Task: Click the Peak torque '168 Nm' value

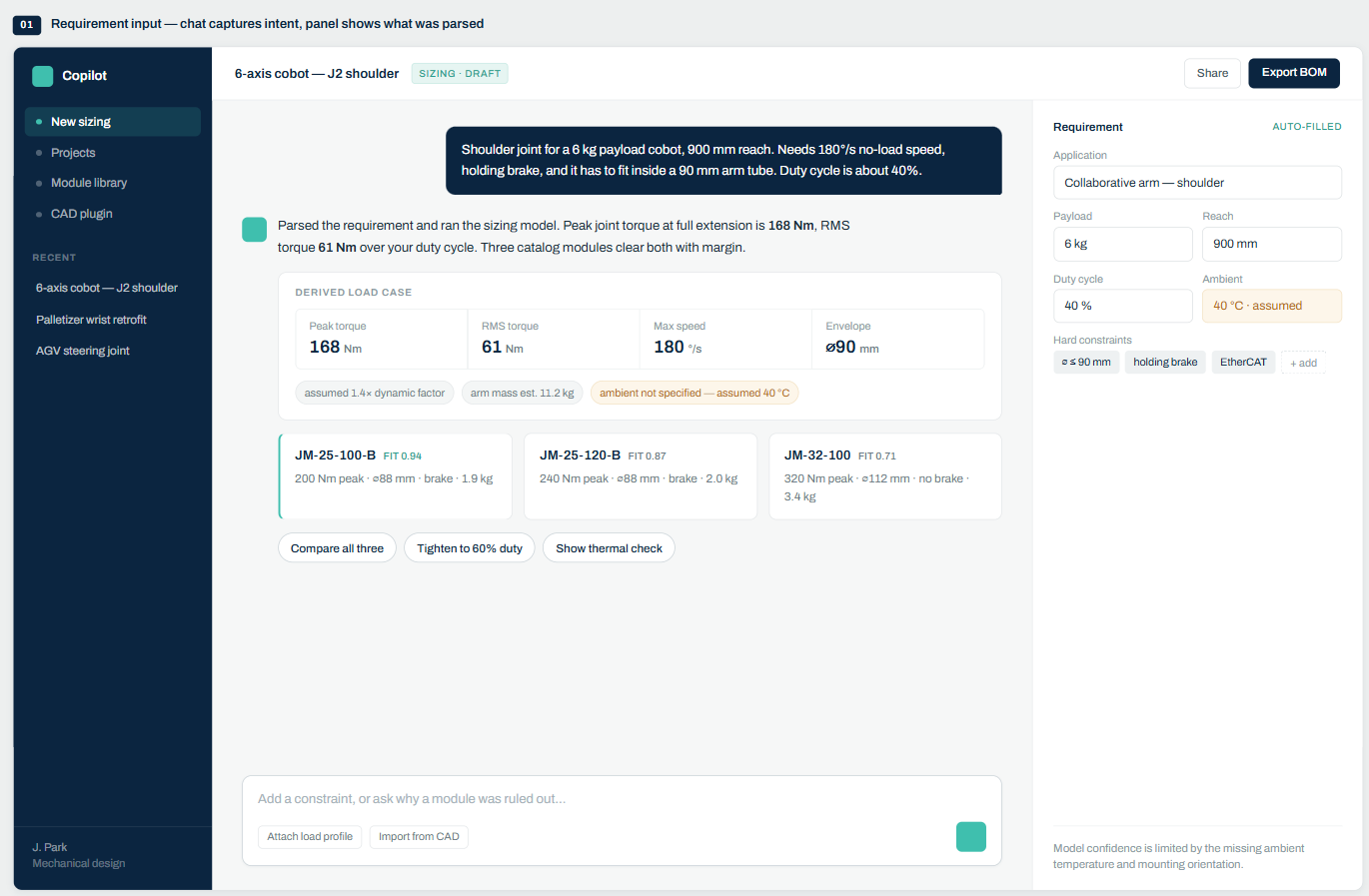Action: [x=336, y=348]
